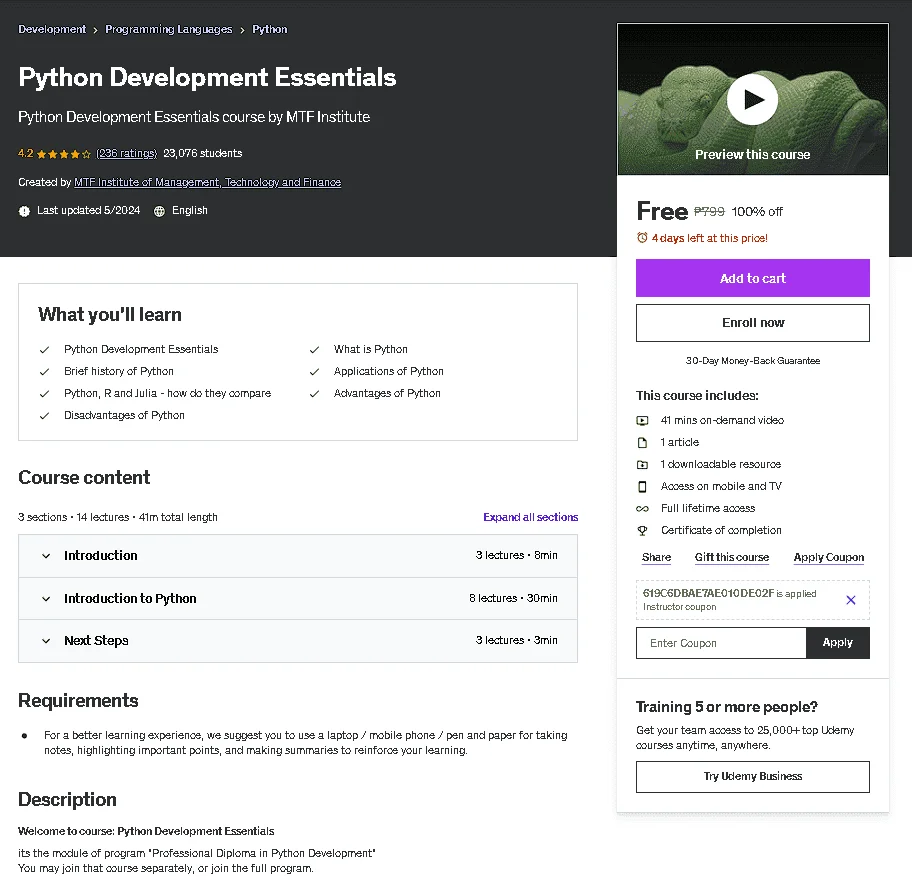Click the course preview thumbnail image

pyautogui.click(x=753, y=99)
